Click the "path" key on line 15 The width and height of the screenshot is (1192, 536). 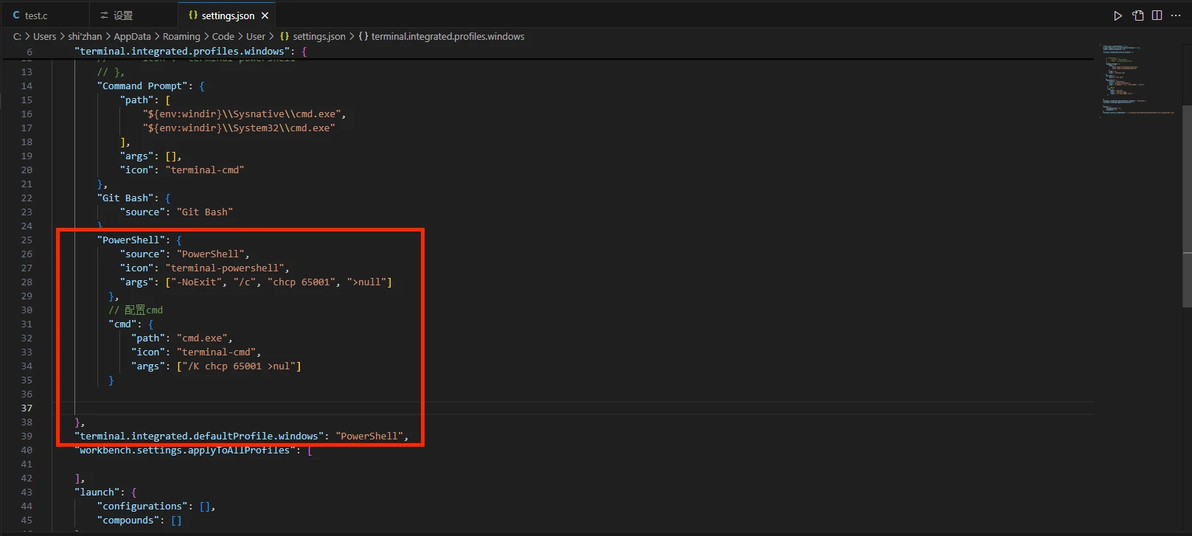[x=137, y=100]
